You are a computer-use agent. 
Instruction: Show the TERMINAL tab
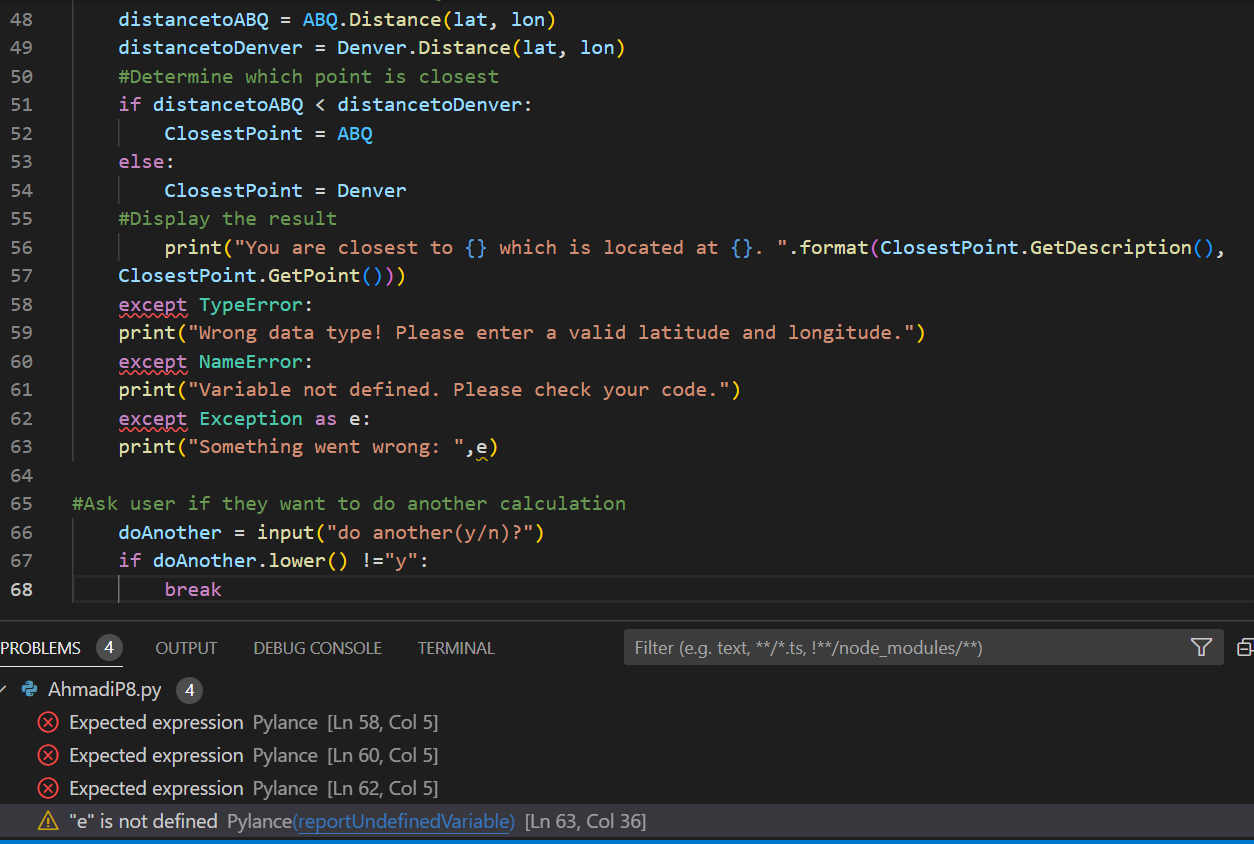(x=456, y=648)
